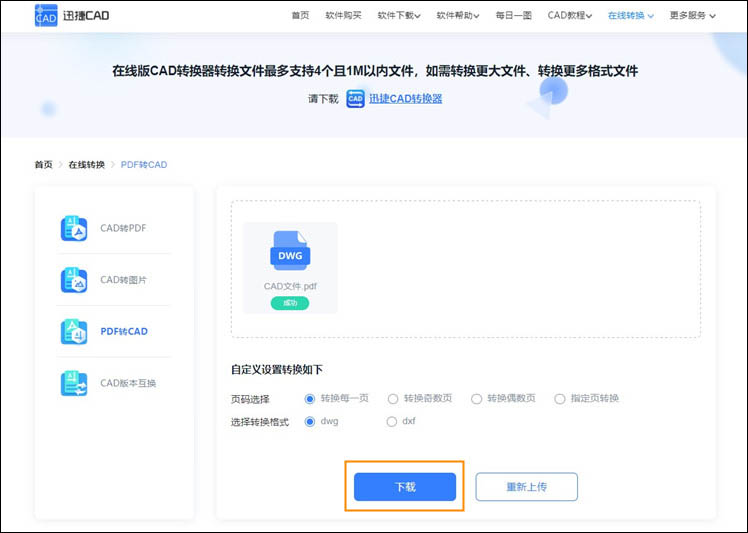Click the 选择转换格式 label
Image resolution: width=748 pixels, height=533 pixels.
260,422
